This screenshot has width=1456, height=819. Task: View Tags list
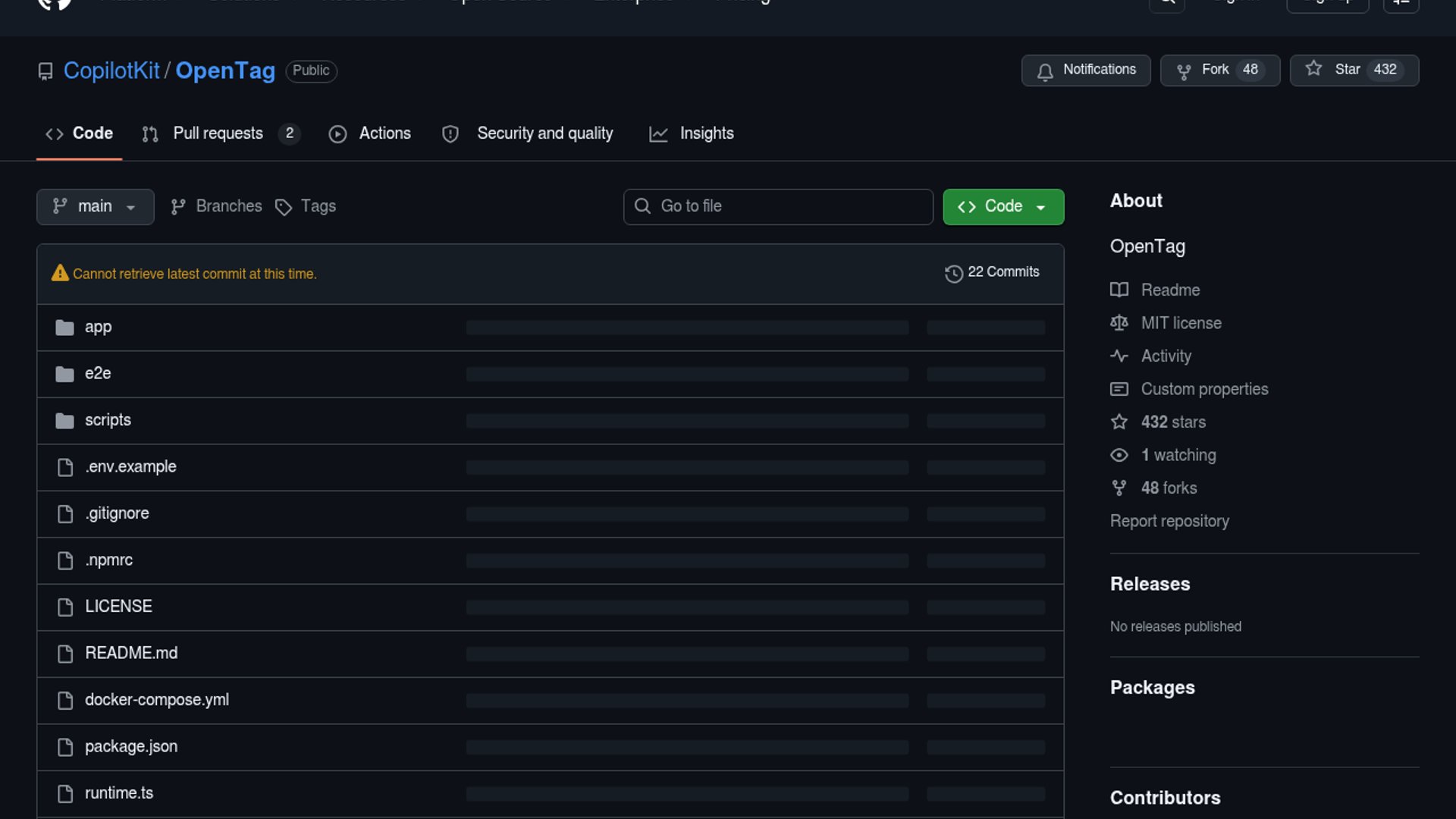point(306,206)
